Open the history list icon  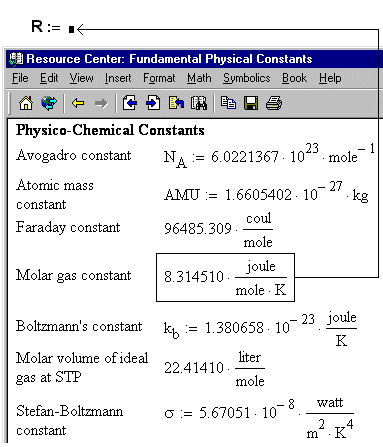tap(176, 103)
